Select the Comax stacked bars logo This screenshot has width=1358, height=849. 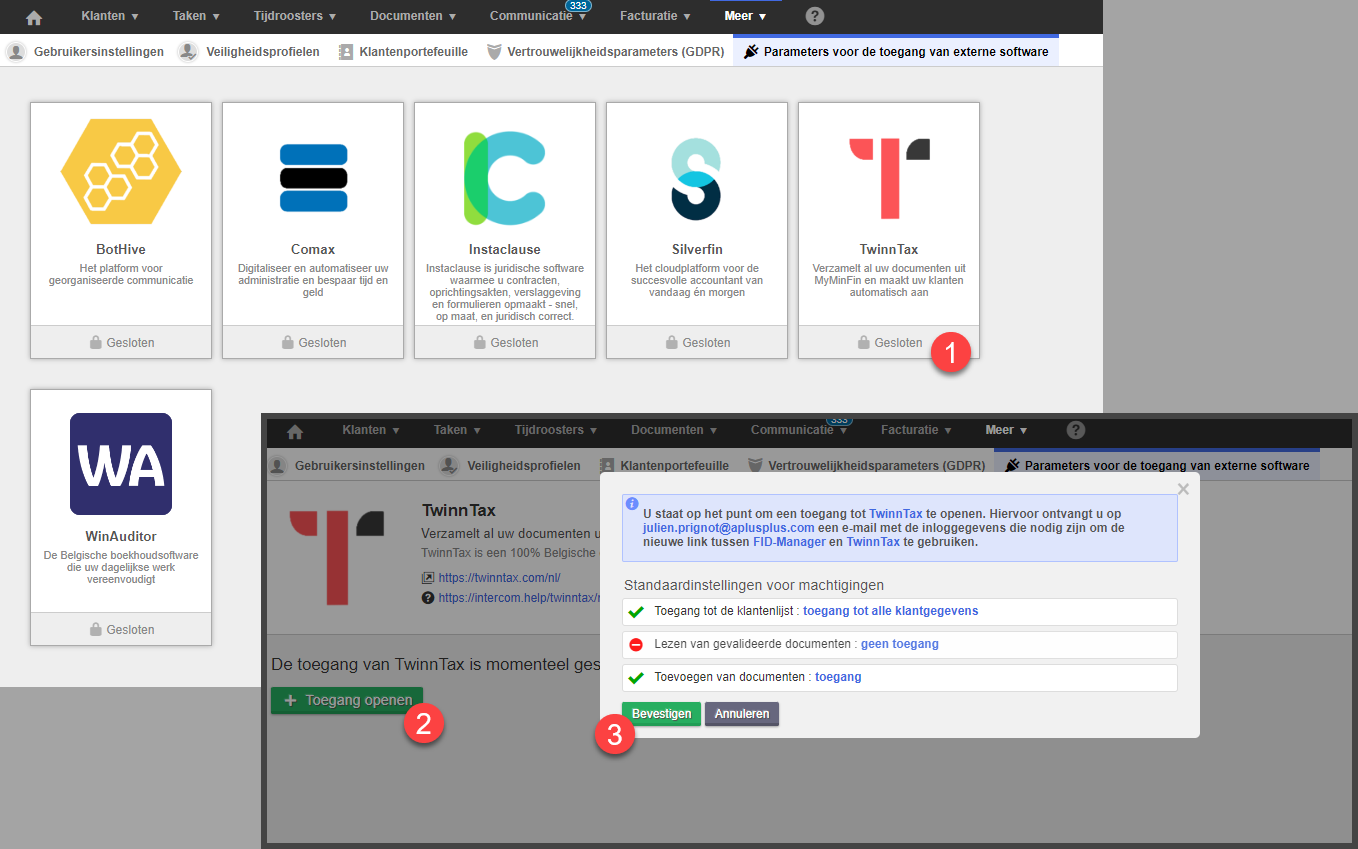coord(313,178)
